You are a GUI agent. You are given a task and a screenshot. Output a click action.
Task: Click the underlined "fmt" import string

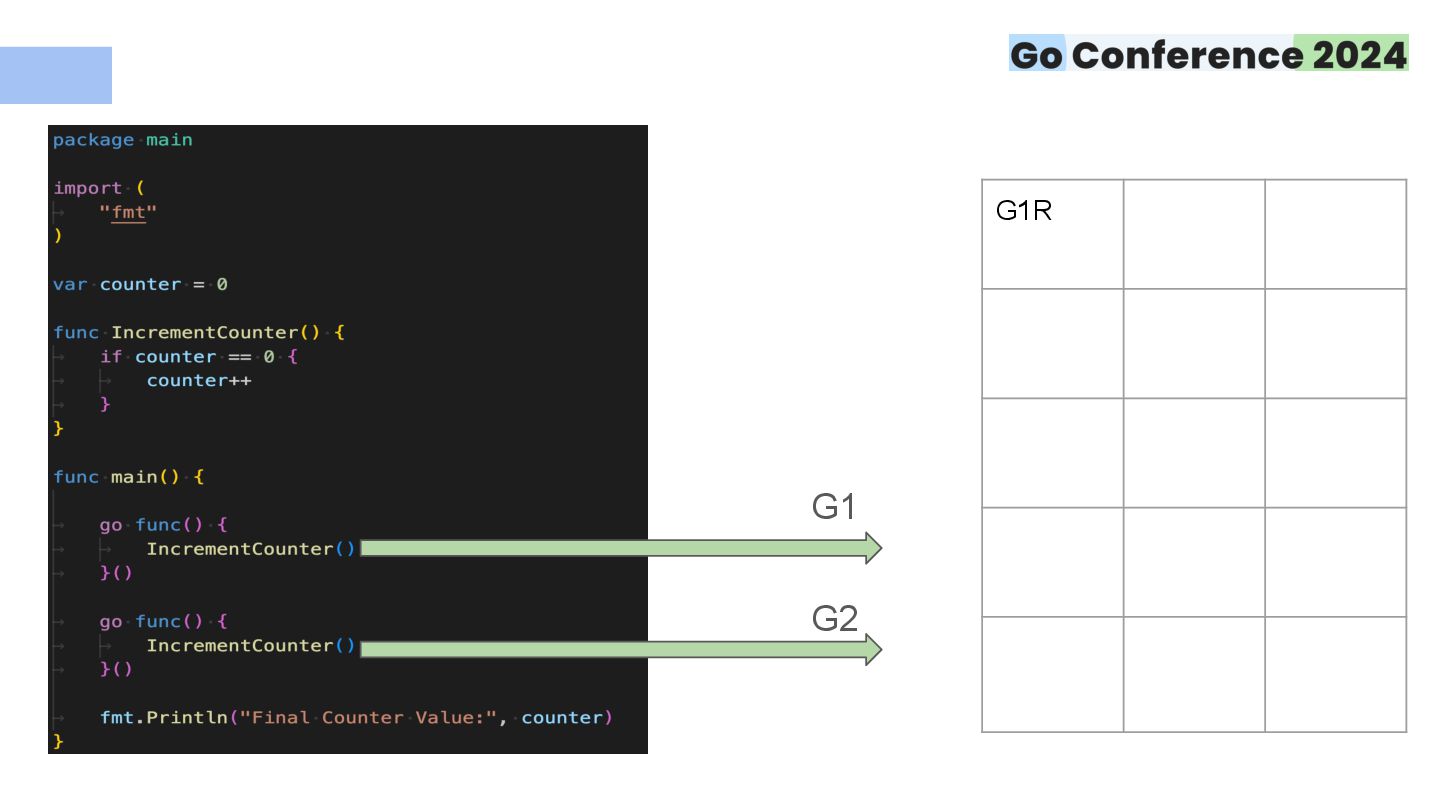129,212
